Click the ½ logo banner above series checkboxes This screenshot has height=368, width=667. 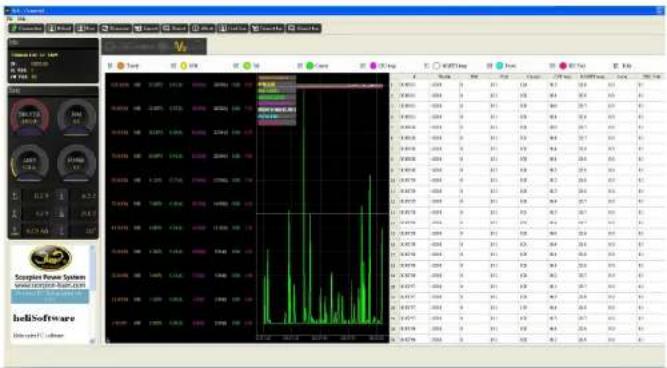click(154, 46)
